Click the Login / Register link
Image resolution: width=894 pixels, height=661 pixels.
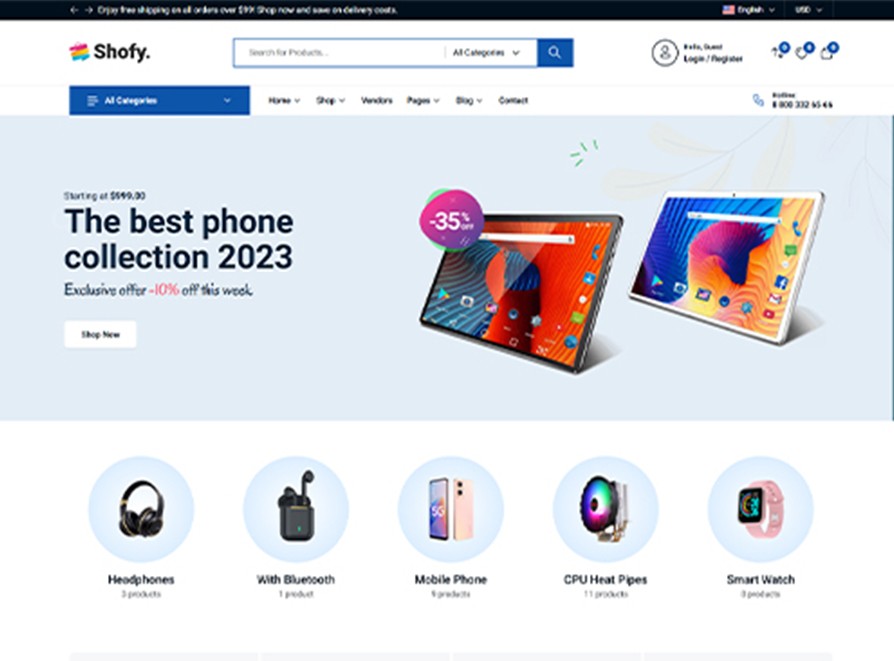pyautogui.click(x=713, y=59)
